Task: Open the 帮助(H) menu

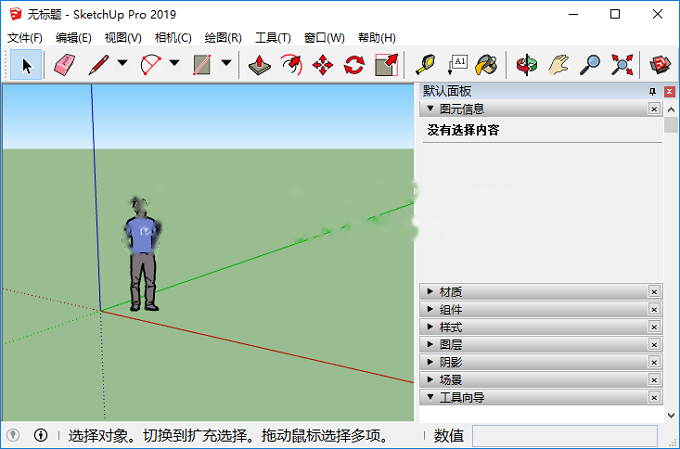Action: point(376,38)
